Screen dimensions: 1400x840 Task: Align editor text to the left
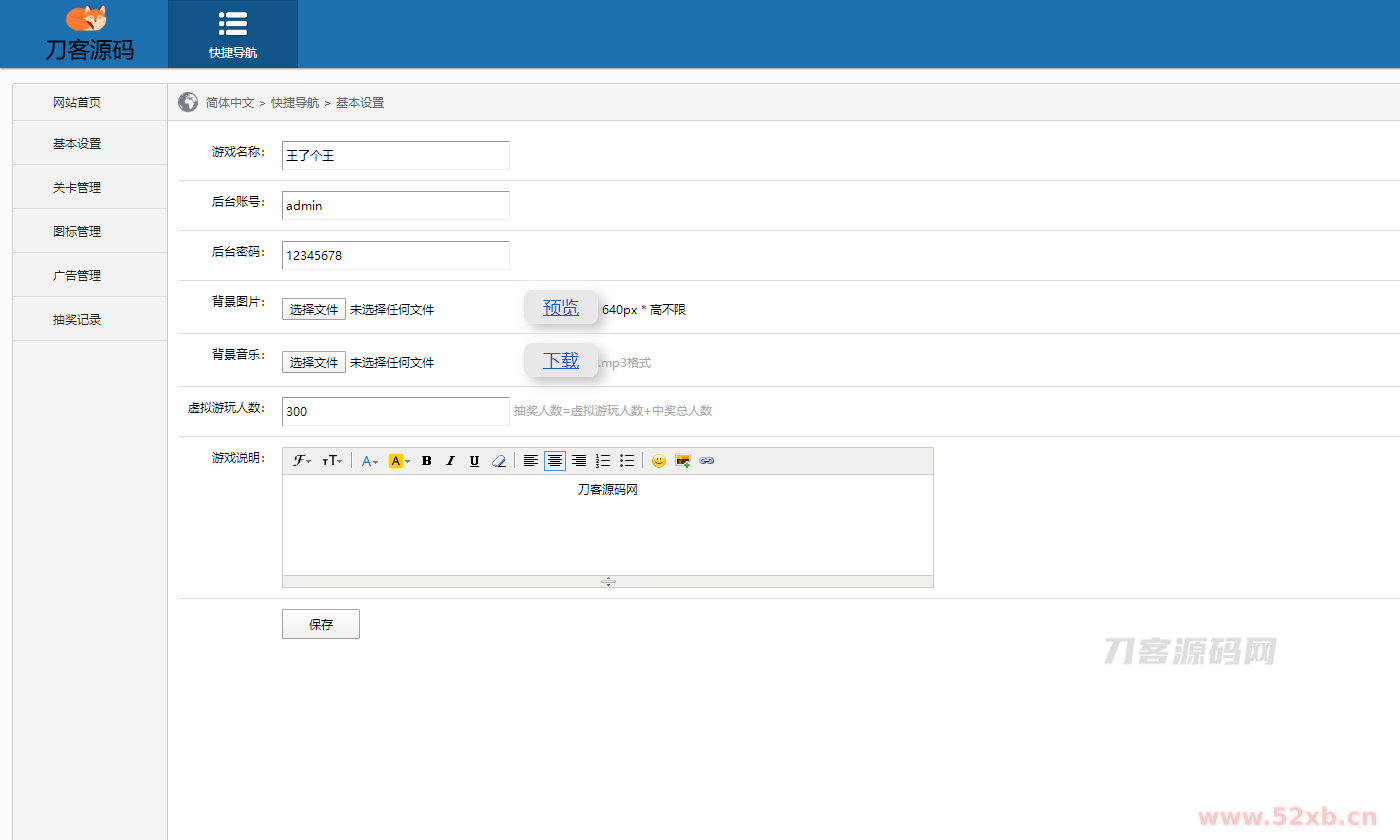click(531, 461)
